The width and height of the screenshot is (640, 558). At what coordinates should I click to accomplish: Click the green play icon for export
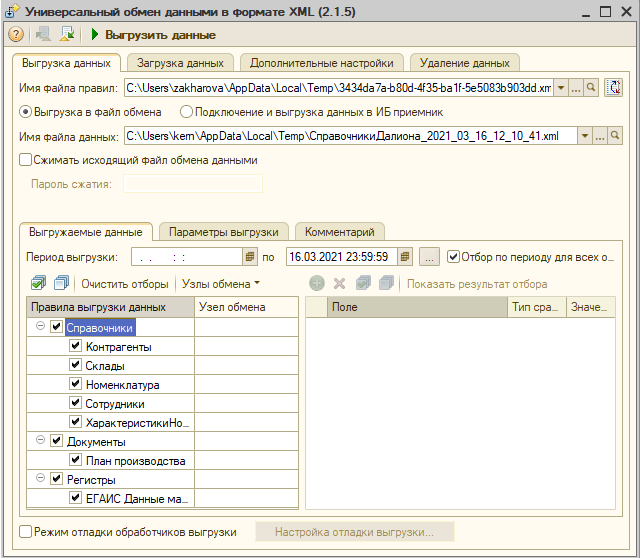(x=95, y=34)
